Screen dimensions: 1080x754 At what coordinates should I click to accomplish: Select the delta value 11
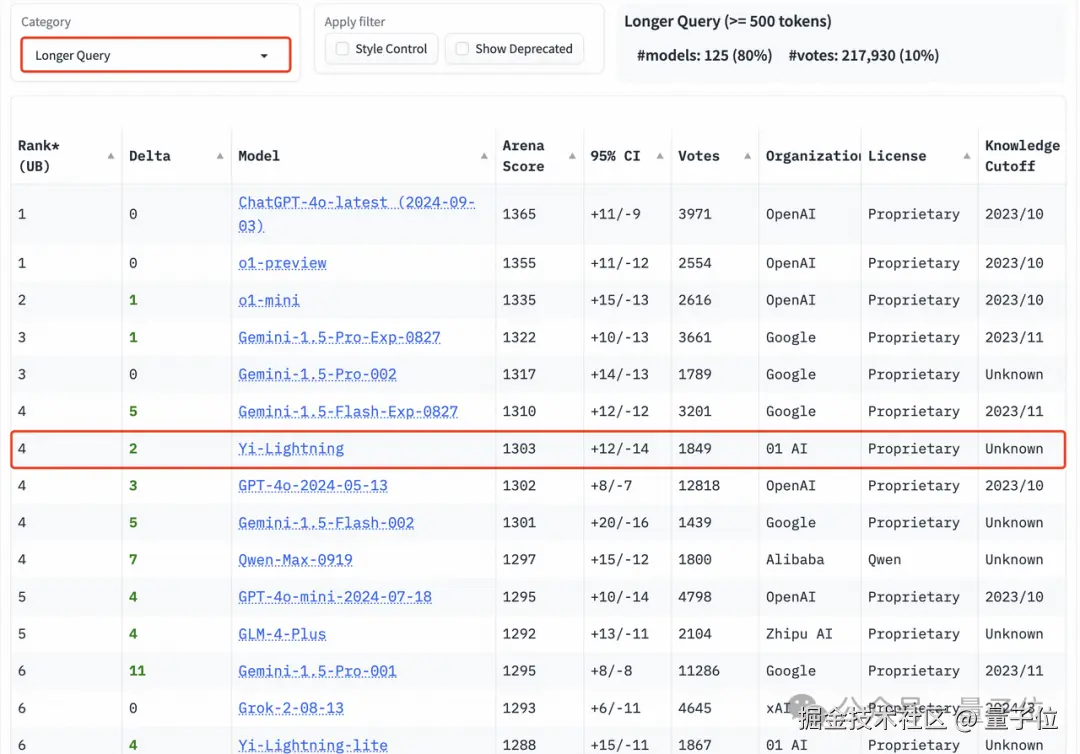pos(137,671)
